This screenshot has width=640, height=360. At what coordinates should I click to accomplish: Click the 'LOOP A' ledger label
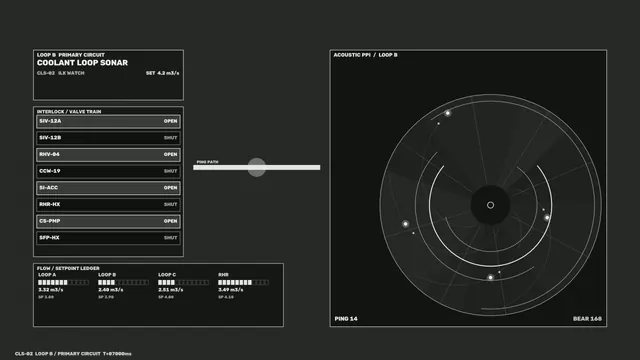(x=47, y=275)
